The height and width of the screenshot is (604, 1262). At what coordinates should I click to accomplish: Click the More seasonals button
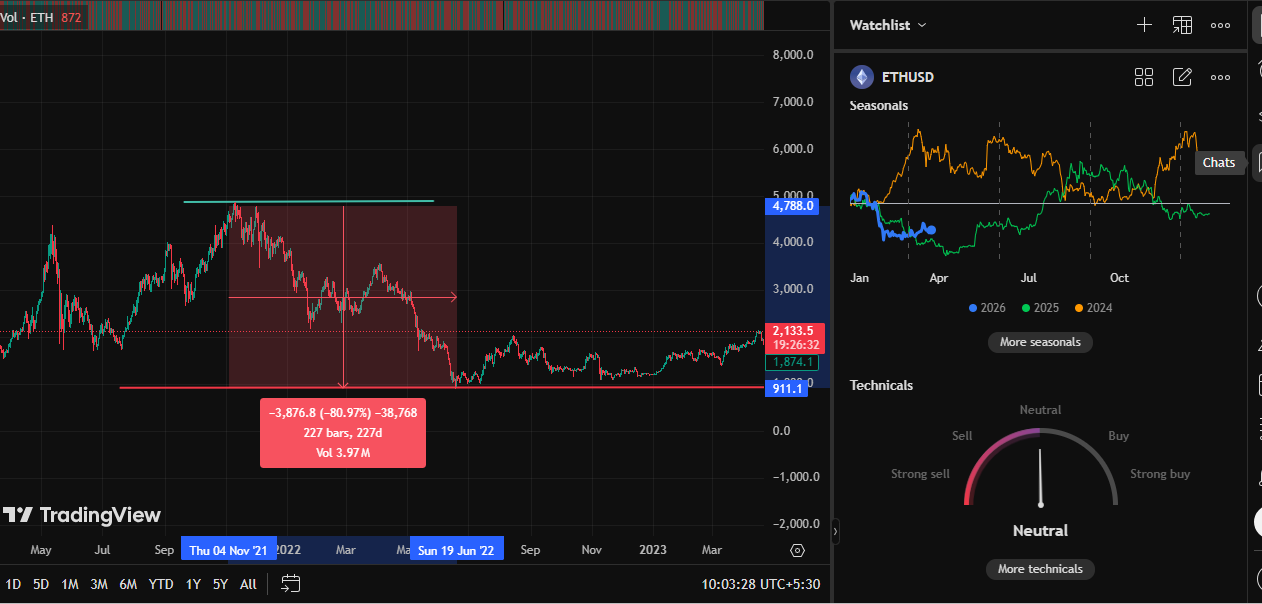pos(1040,342)
